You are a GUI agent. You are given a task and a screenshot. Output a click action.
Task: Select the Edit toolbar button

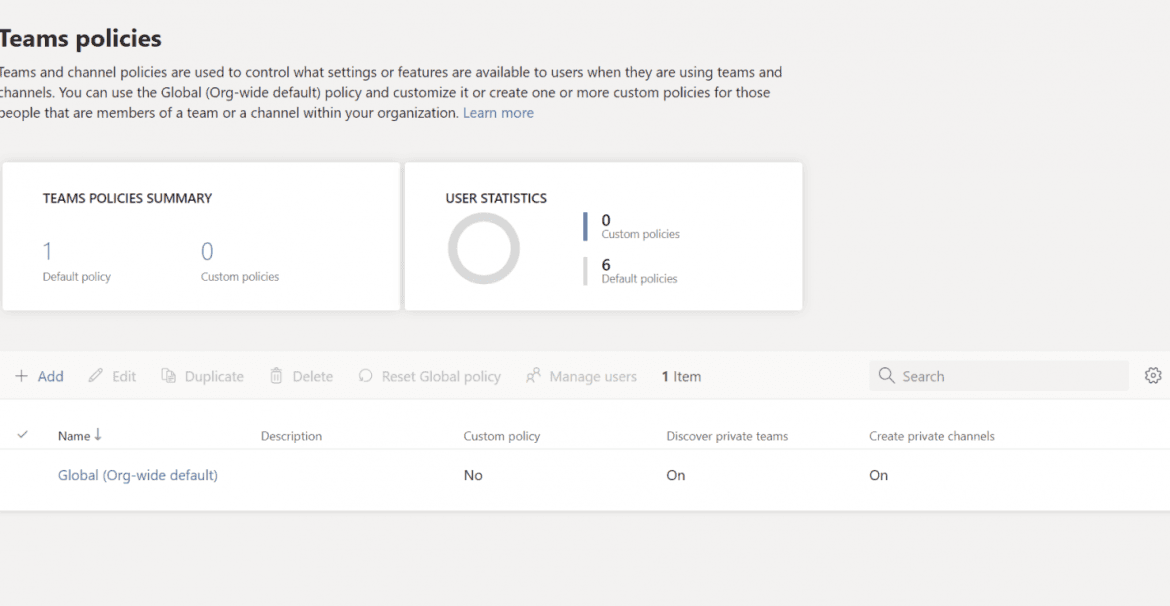[112, 376]
